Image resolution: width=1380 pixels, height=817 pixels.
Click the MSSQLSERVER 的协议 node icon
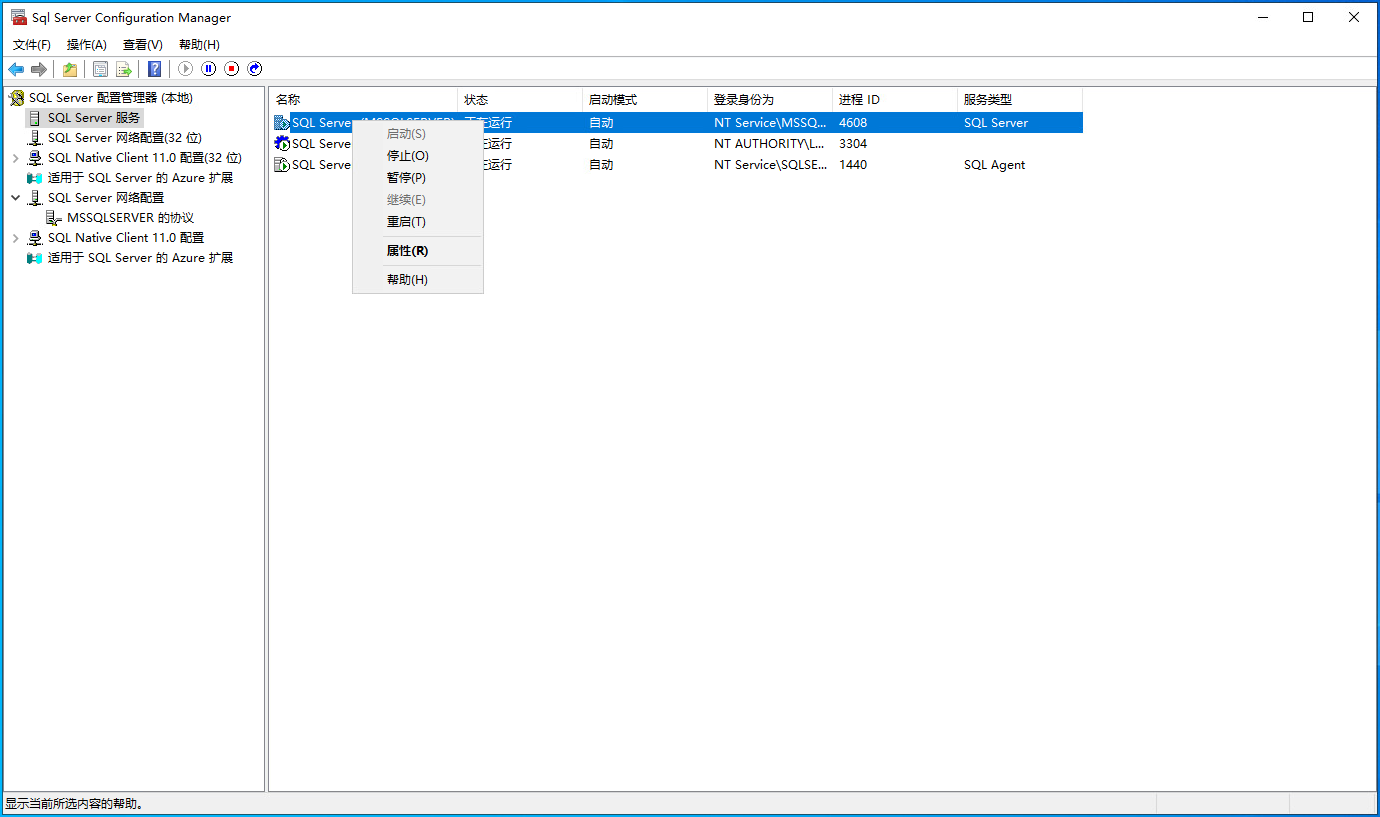[55, 218]
